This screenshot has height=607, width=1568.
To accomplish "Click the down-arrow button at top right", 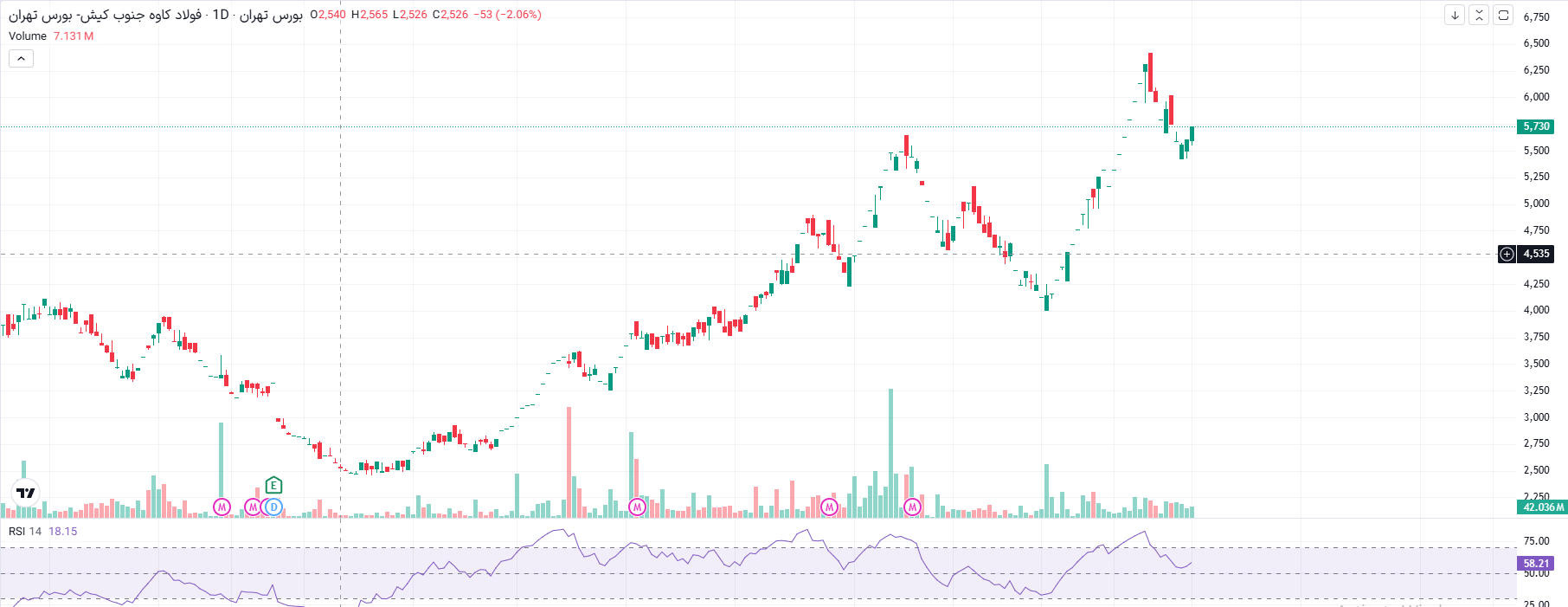I will point(1455,15).
